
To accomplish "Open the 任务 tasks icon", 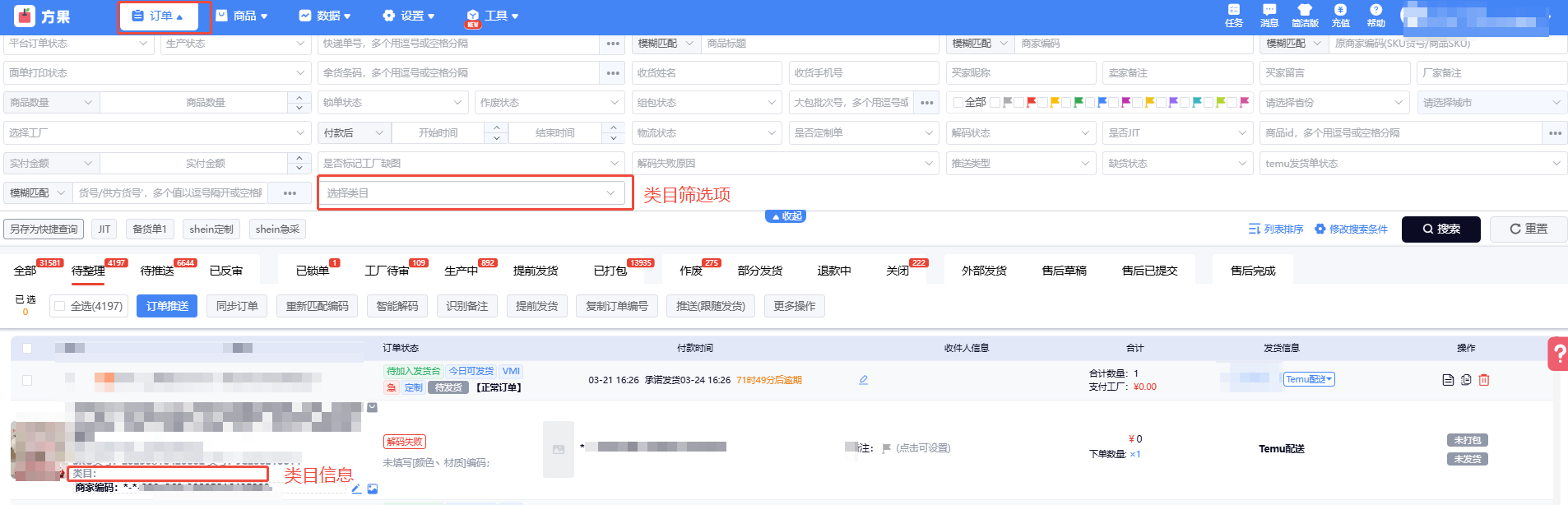I will [1233, 15].
